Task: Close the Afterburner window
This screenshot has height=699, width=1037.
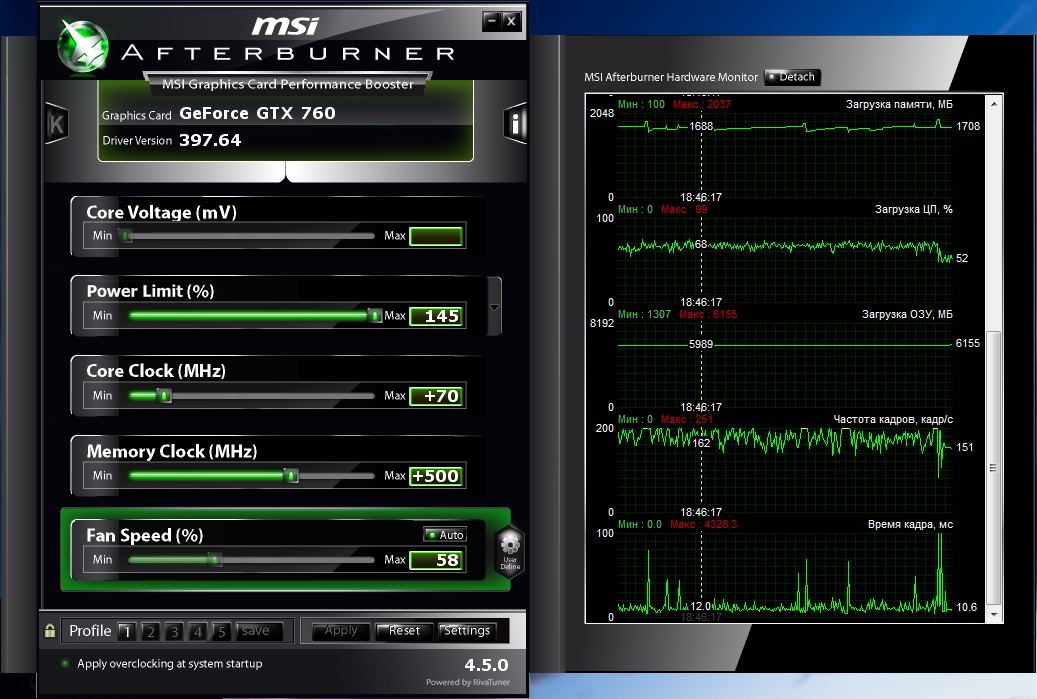Action: click(x=511, y=21)
